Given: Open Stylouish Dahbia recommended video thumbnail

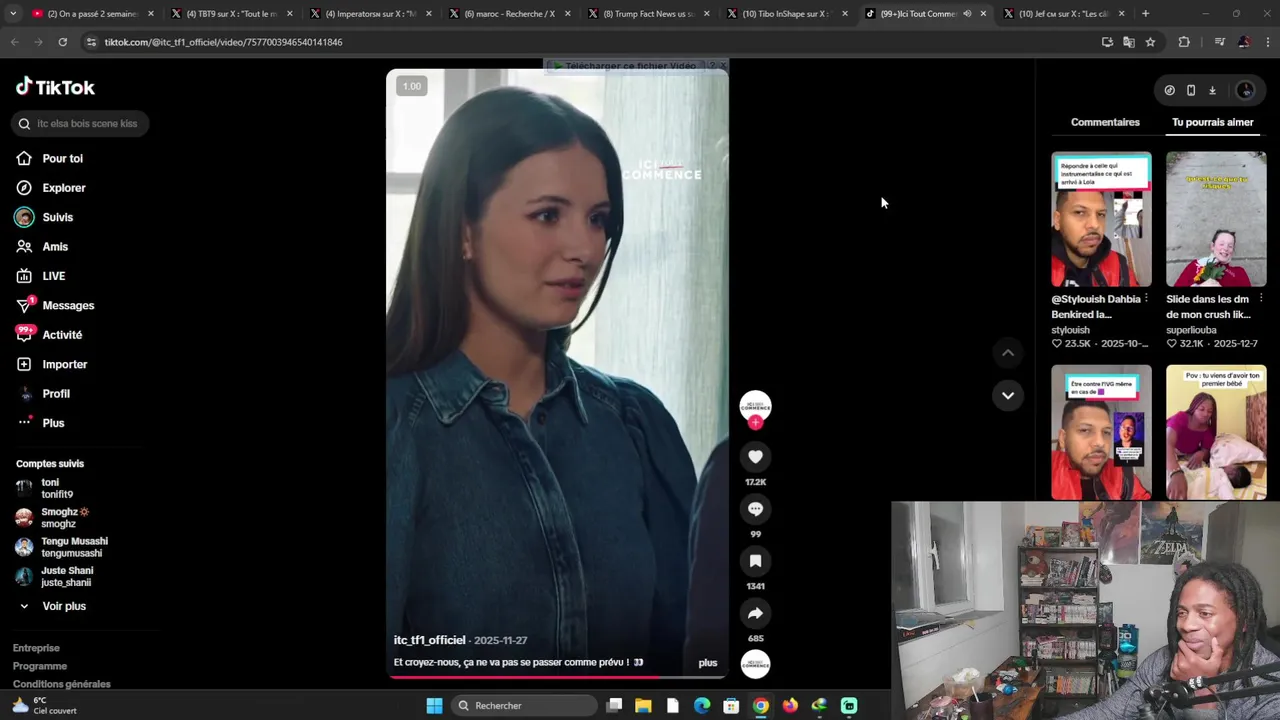Looking at the screenshot, I should tap(1101, 219).
